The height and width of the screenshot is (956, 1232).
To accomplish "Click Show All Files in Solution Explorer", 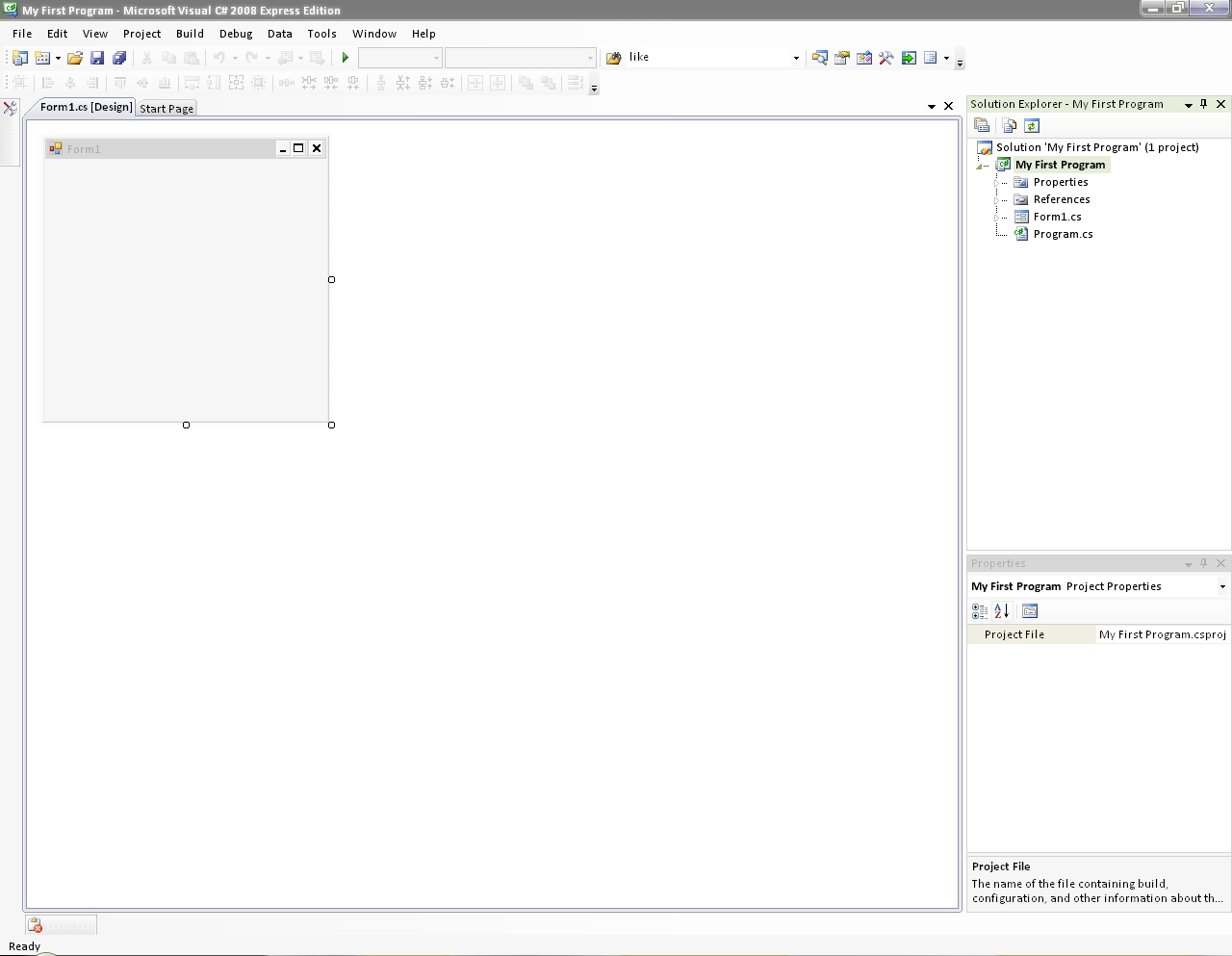I will pyautogui.click(x=1009, y=125).
